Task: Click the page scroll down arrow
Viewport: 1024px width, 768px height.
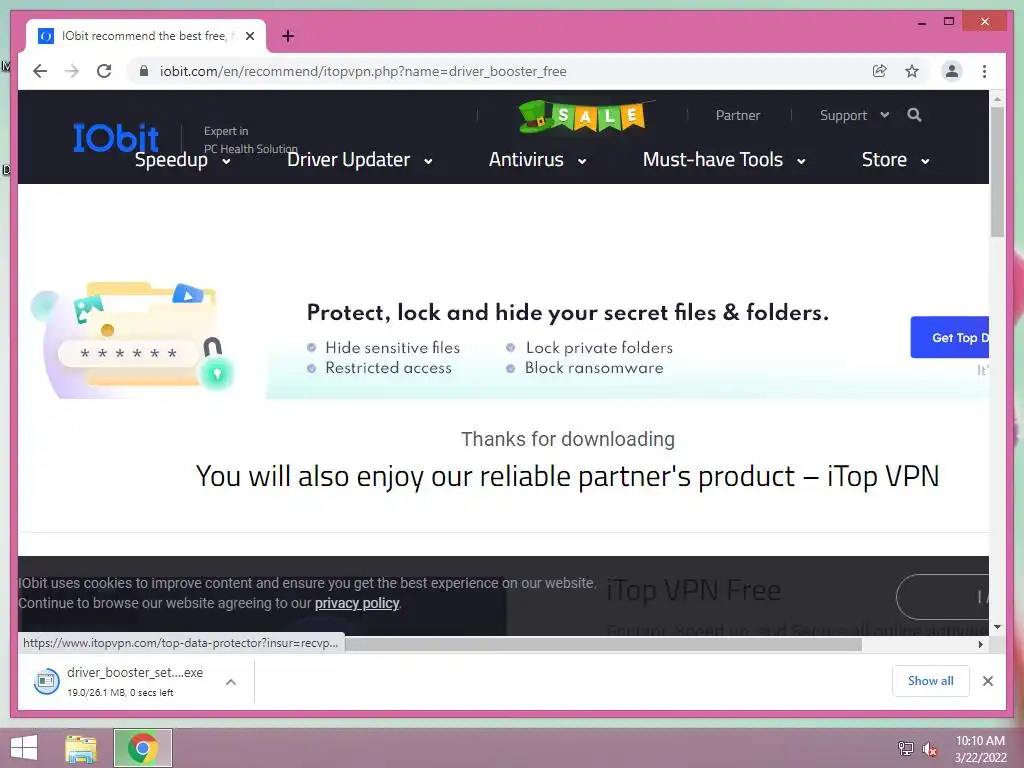Action: tap(997, 627)
